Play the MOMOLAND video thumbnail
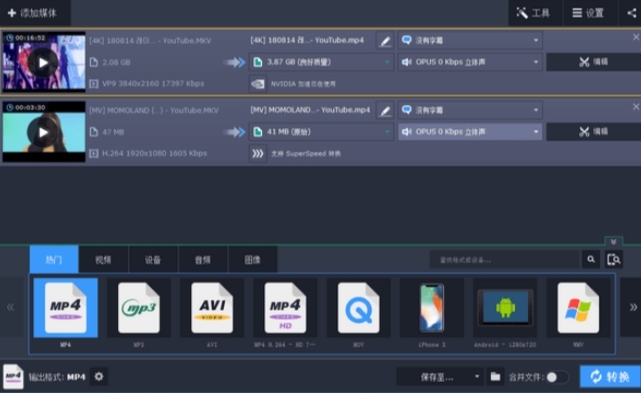This screenshot has width=641, height=393. point(43,132)
